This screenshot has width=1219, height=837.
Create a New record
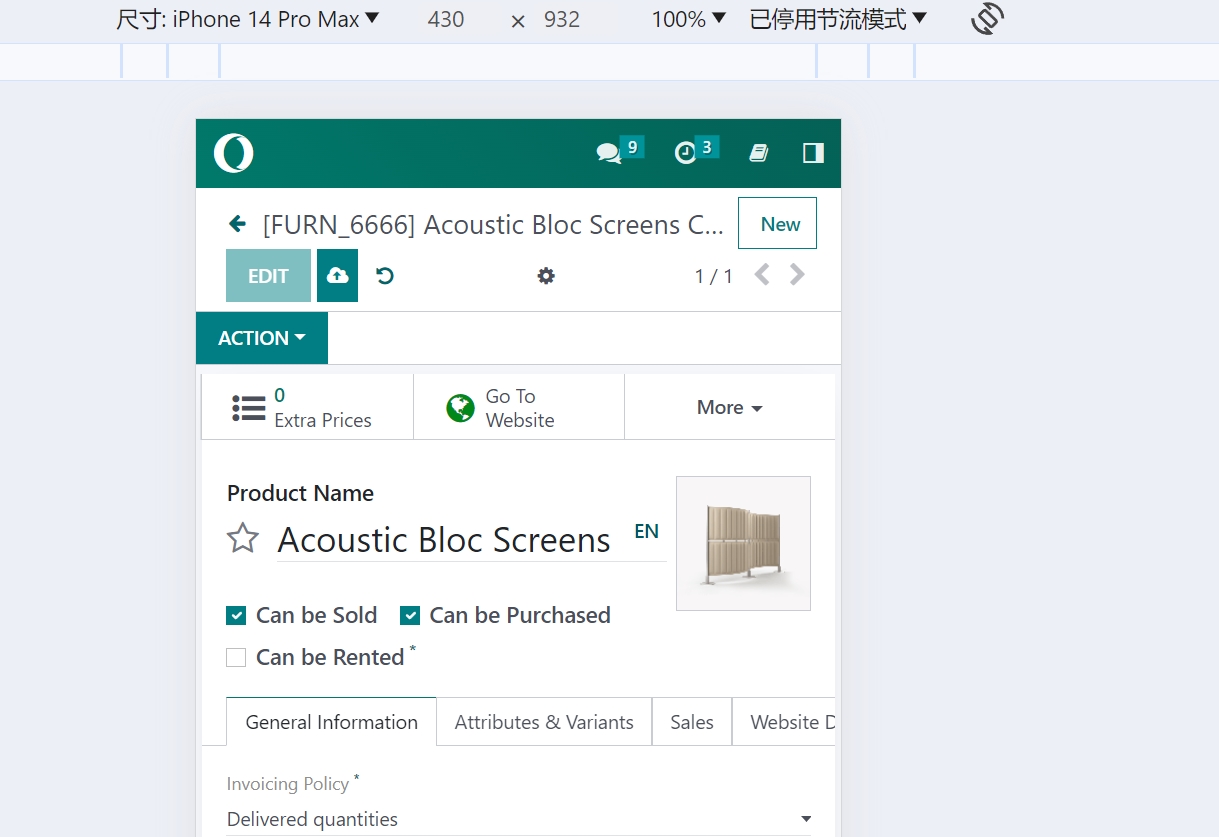tap(777, 223)
